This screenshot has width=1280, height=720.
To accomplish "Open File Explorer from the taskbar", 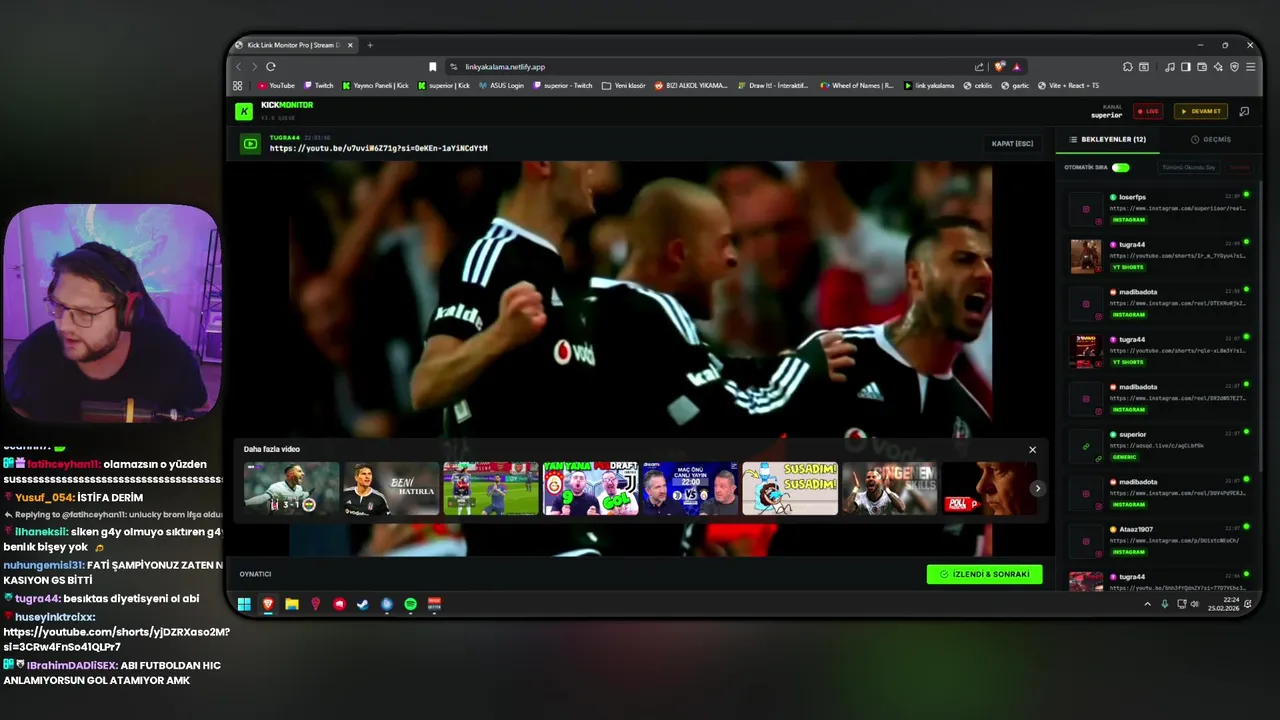I will [x=292, y=604].
